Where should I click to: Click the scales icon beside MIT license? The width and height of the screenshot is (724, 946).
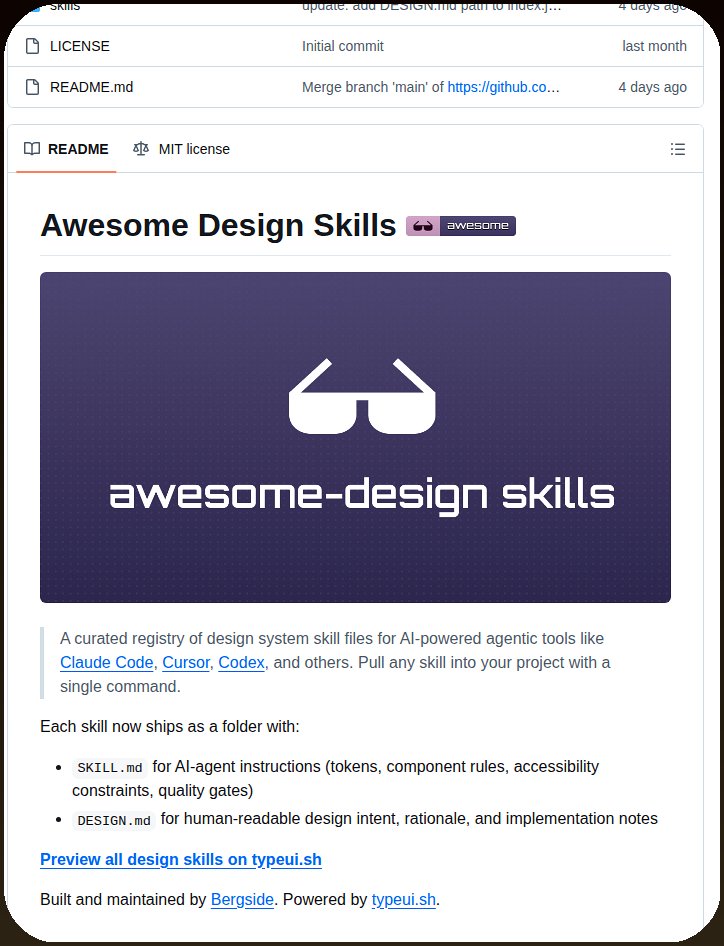(x=141, y=149)
